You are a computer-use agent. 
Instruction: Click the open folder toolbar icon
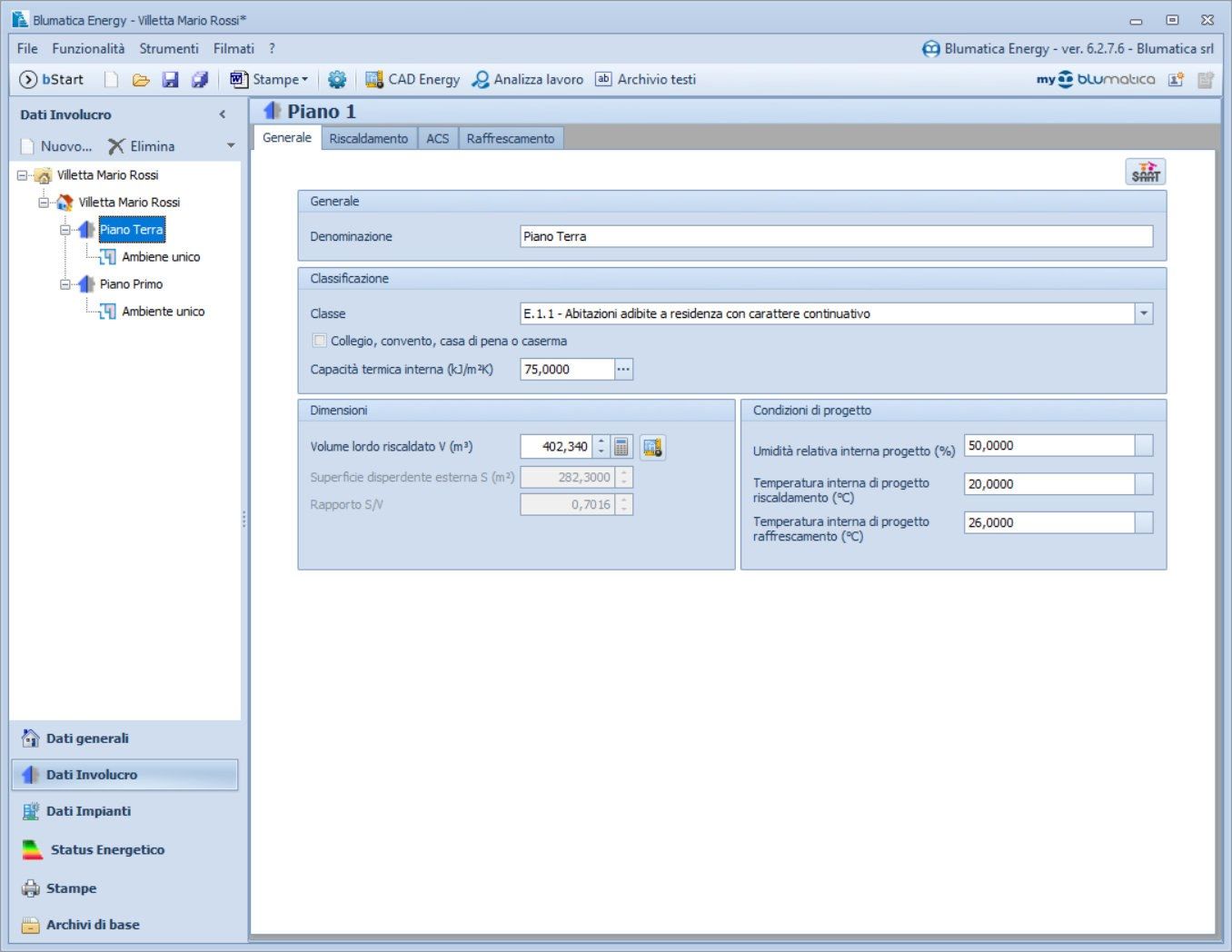(x=141, y=80)
